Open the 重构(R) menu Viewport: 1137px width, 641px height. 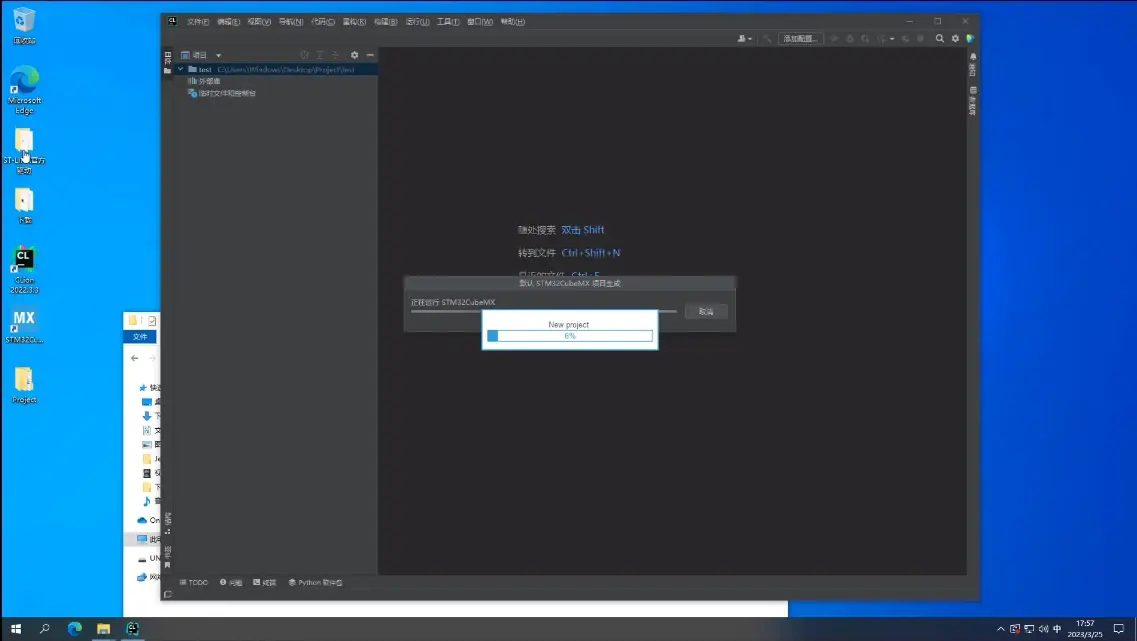pos(354,22)
